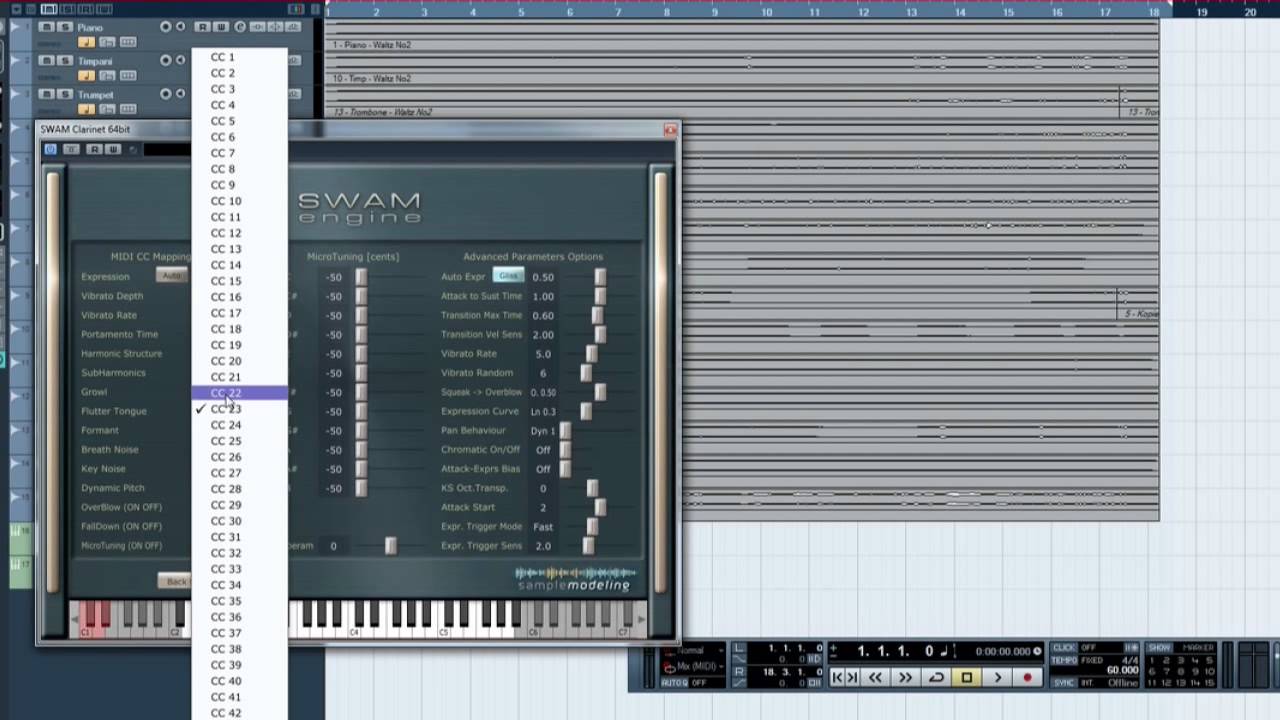Click the Fast Forward button in transport
The image size is (1280, 720).
906,677
